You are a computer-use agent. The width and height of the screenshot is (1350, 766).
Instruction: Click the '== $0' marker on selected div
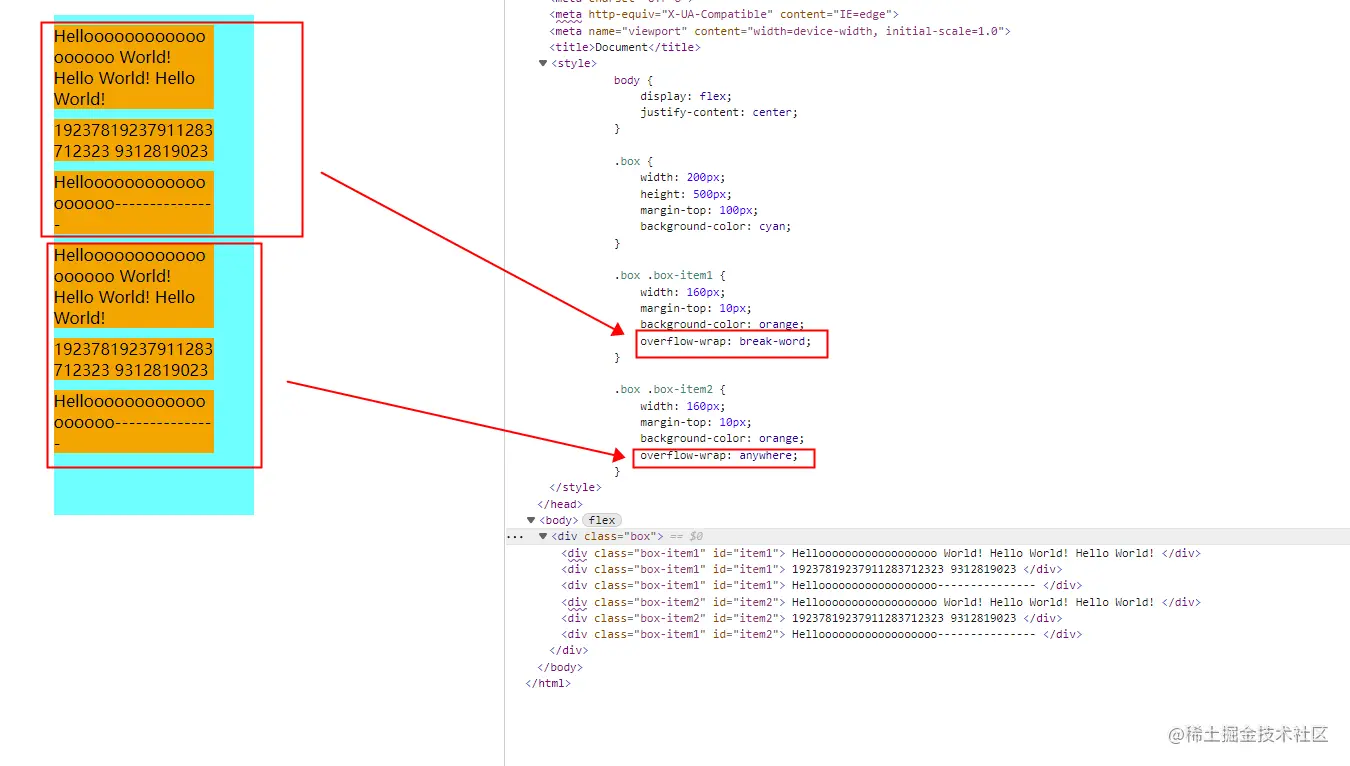pos(686,536)
